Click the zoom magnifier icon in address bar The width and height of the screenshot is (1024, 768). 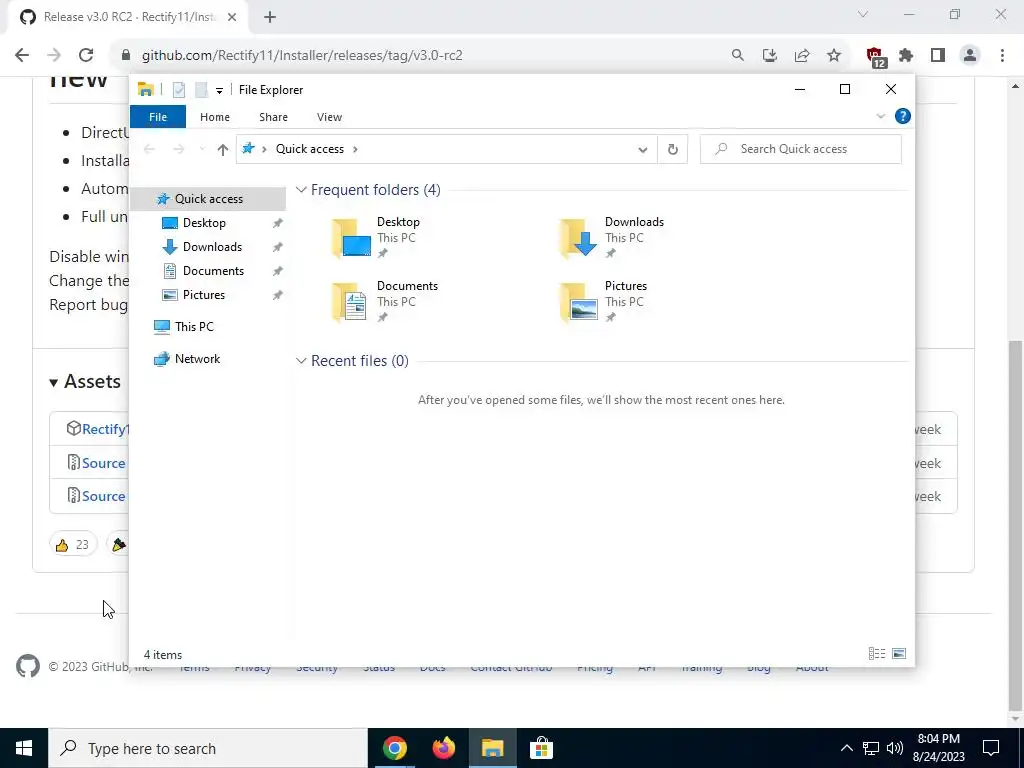click(737, 56)
